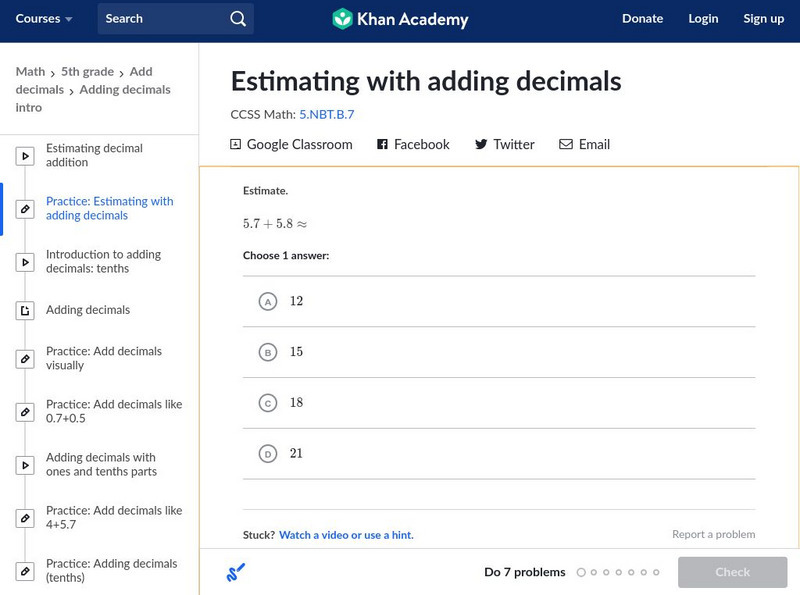Image resolution: width=800 pixels, height=595 pixels.
Task: Click the first problem progress dot
Action: [x=580, y=573]
